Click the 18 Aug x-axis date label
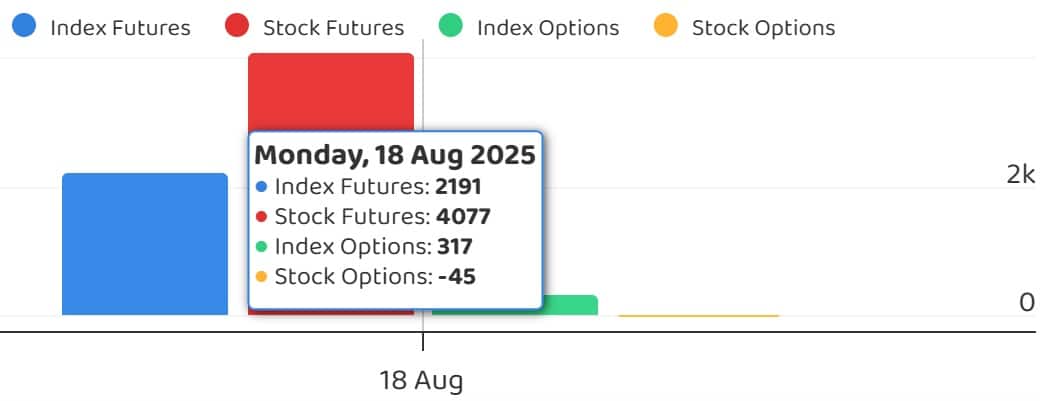 click(421, 381)
